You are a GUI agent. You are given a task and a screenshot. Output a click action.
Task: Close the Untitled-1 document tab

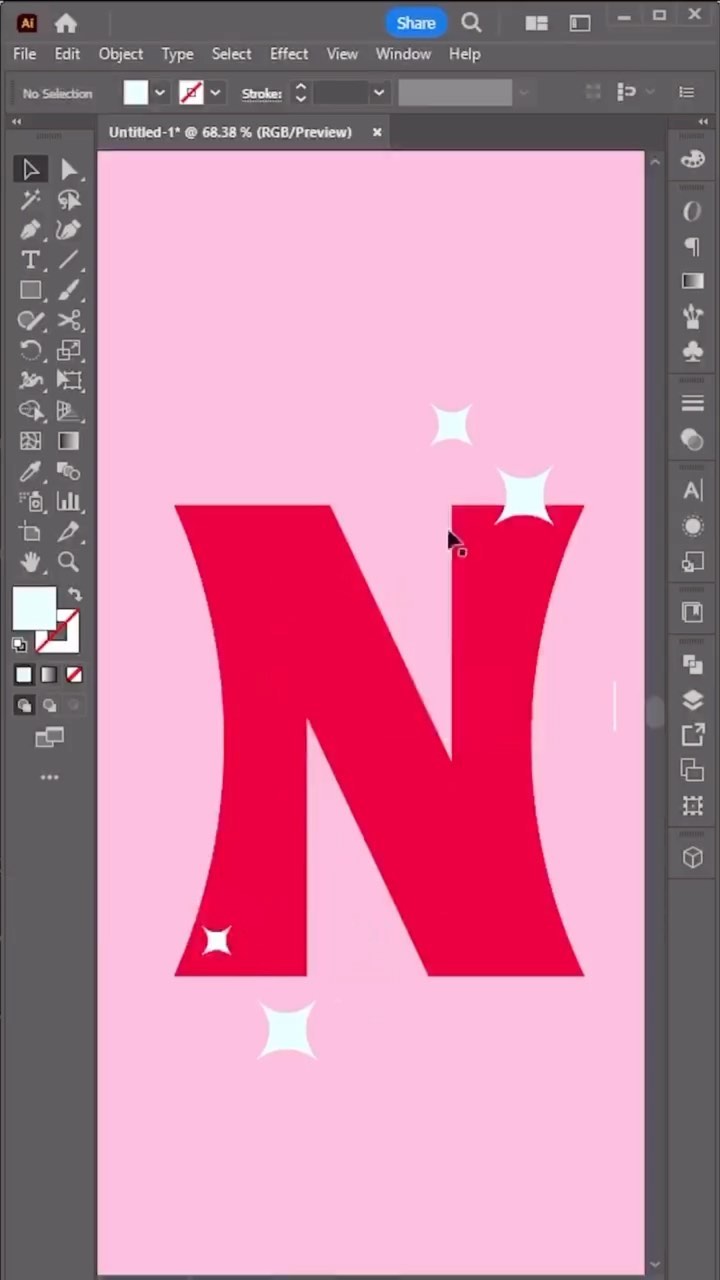point(377,132)
